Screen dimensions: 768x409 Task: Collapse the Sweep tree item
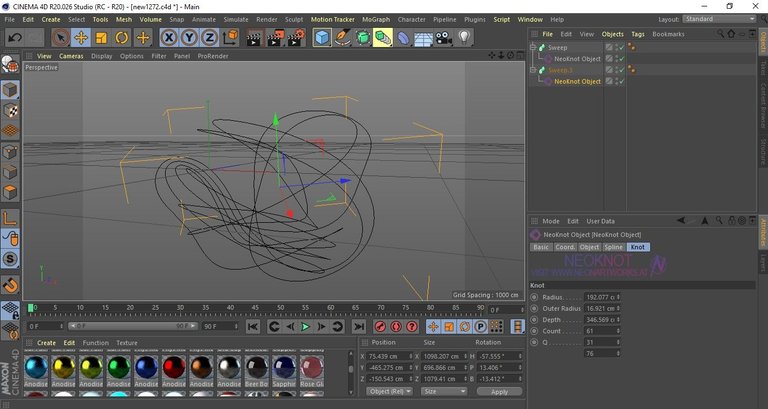pos(533,48)
